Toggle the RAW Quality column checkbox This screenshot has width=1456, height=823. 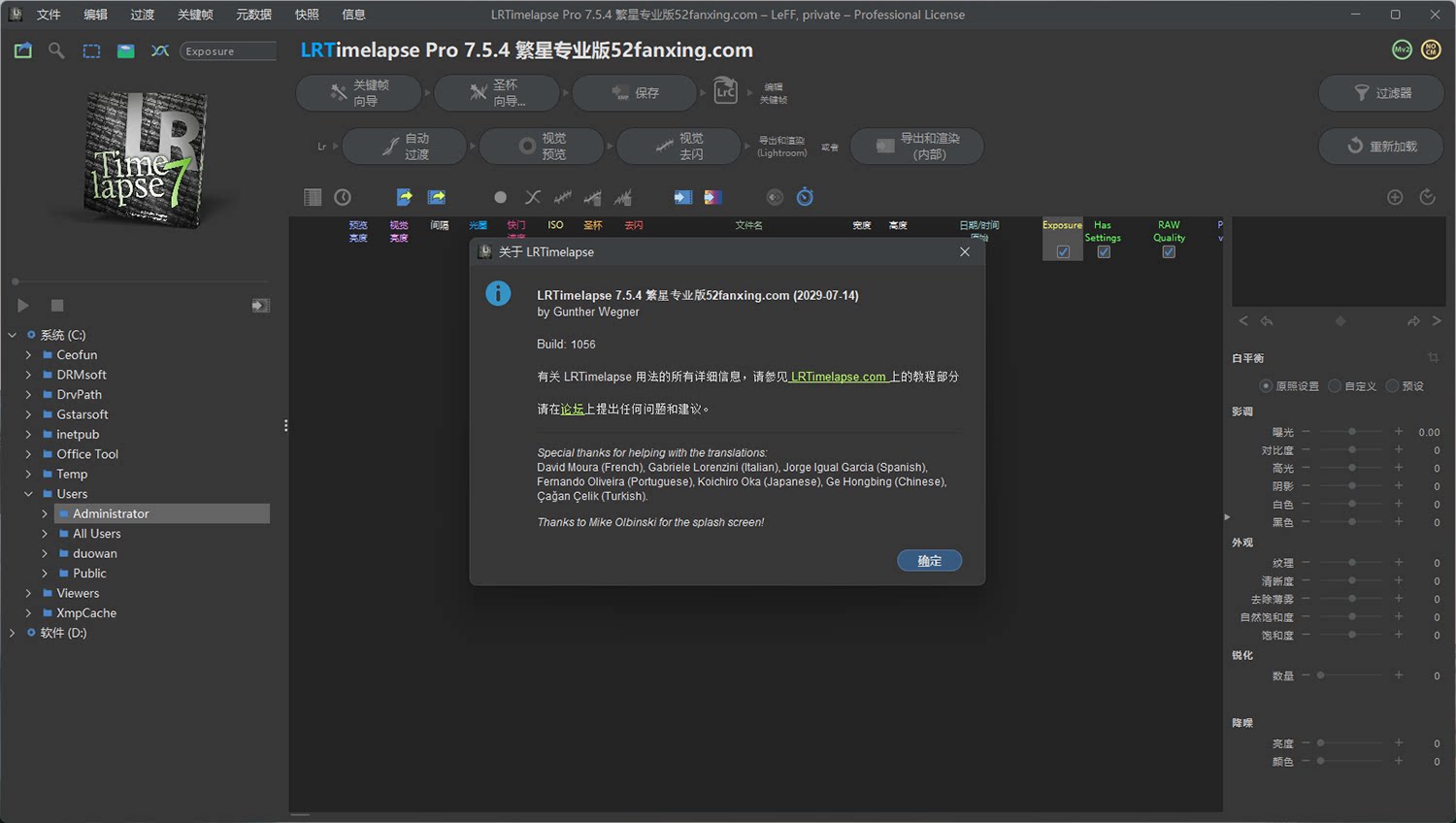coord(1169,251)
